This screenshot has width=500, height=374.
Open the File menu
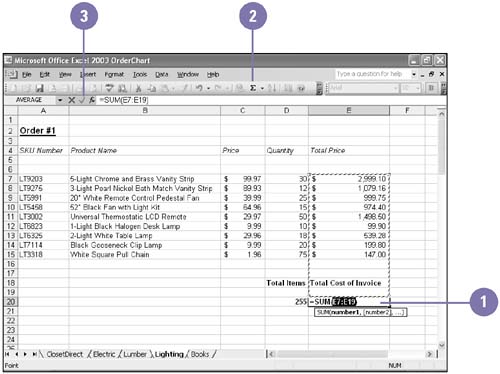(27, 74)
